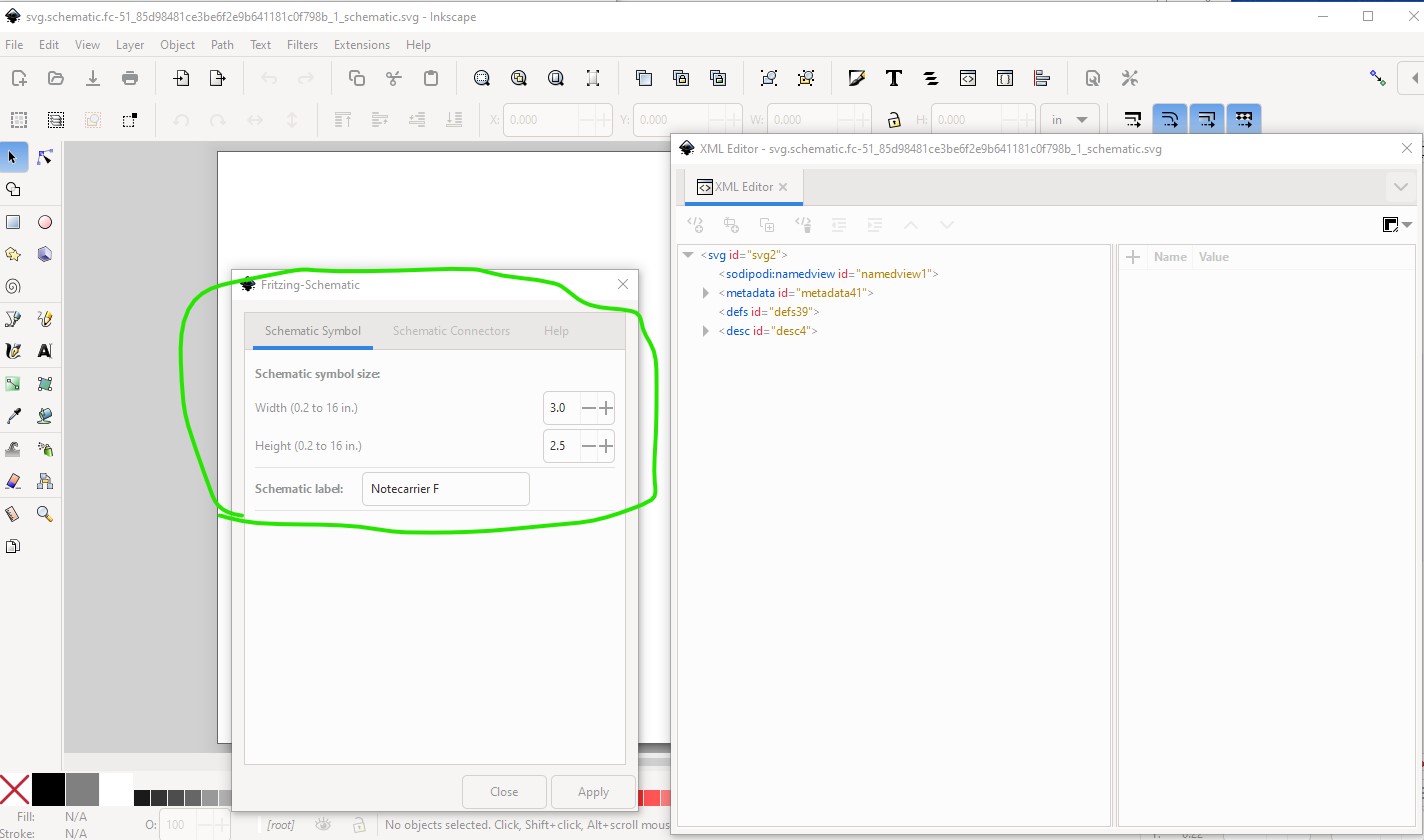Open the Filters menu
This screenshot has height=840, width=1424.
[302, 45]
